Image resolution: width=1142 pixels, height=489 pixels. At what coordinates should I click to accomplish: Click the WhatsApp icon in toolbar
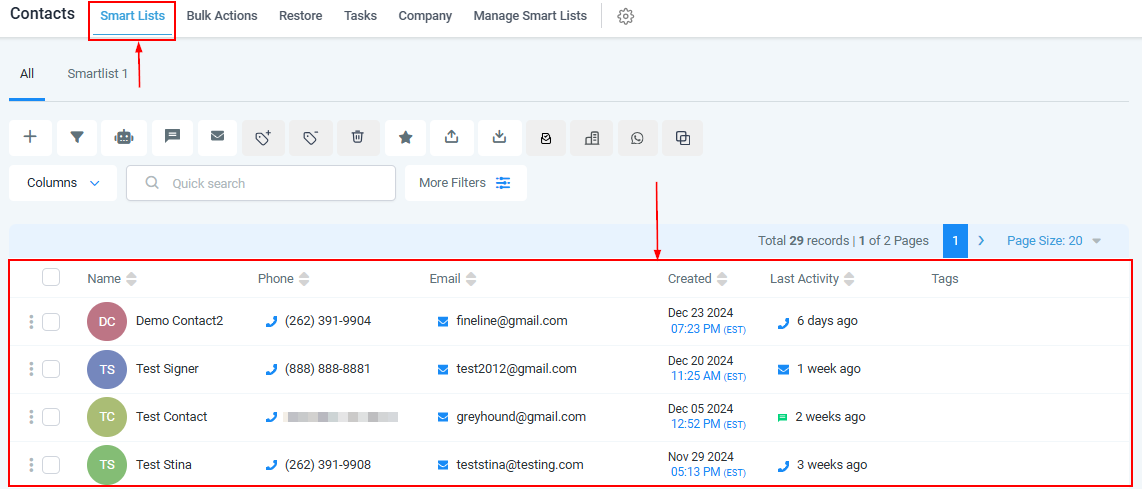[638, 137]
